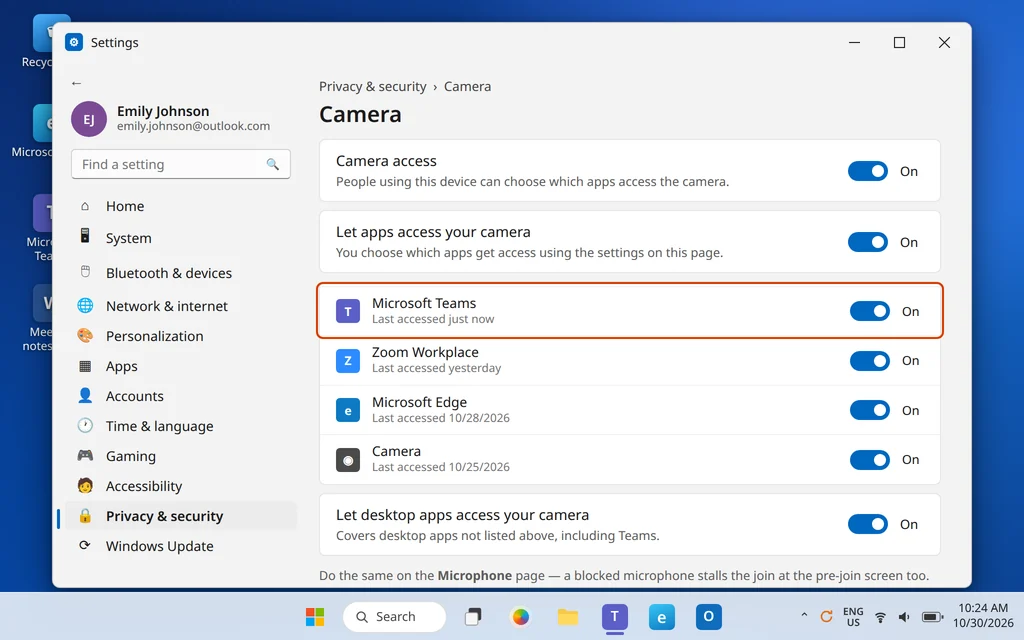This screenshot has width=1024, height=640.
Task: Click the Camera page heading
Action: [360, 115]
